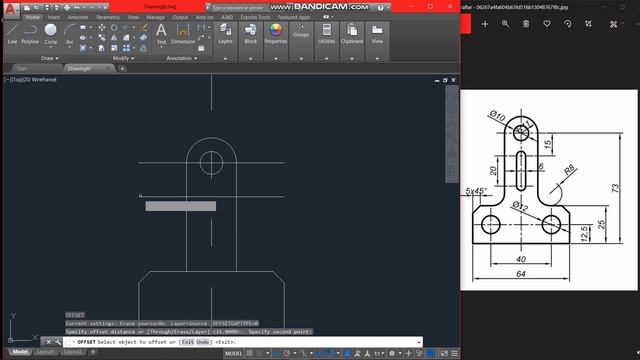The image size is (640, 360).
Task: Toggle the grid display in status bar
Action: pos(249,353)
